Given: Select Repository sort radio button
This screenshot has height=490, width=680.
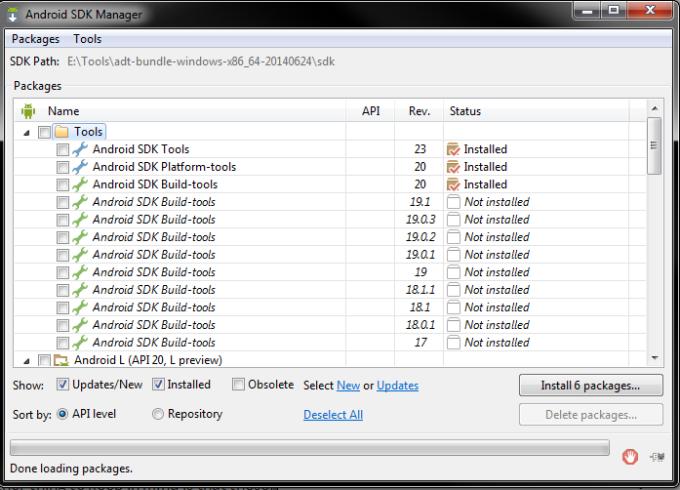Looking at the screenshot, I should click(x=158, y=414).
